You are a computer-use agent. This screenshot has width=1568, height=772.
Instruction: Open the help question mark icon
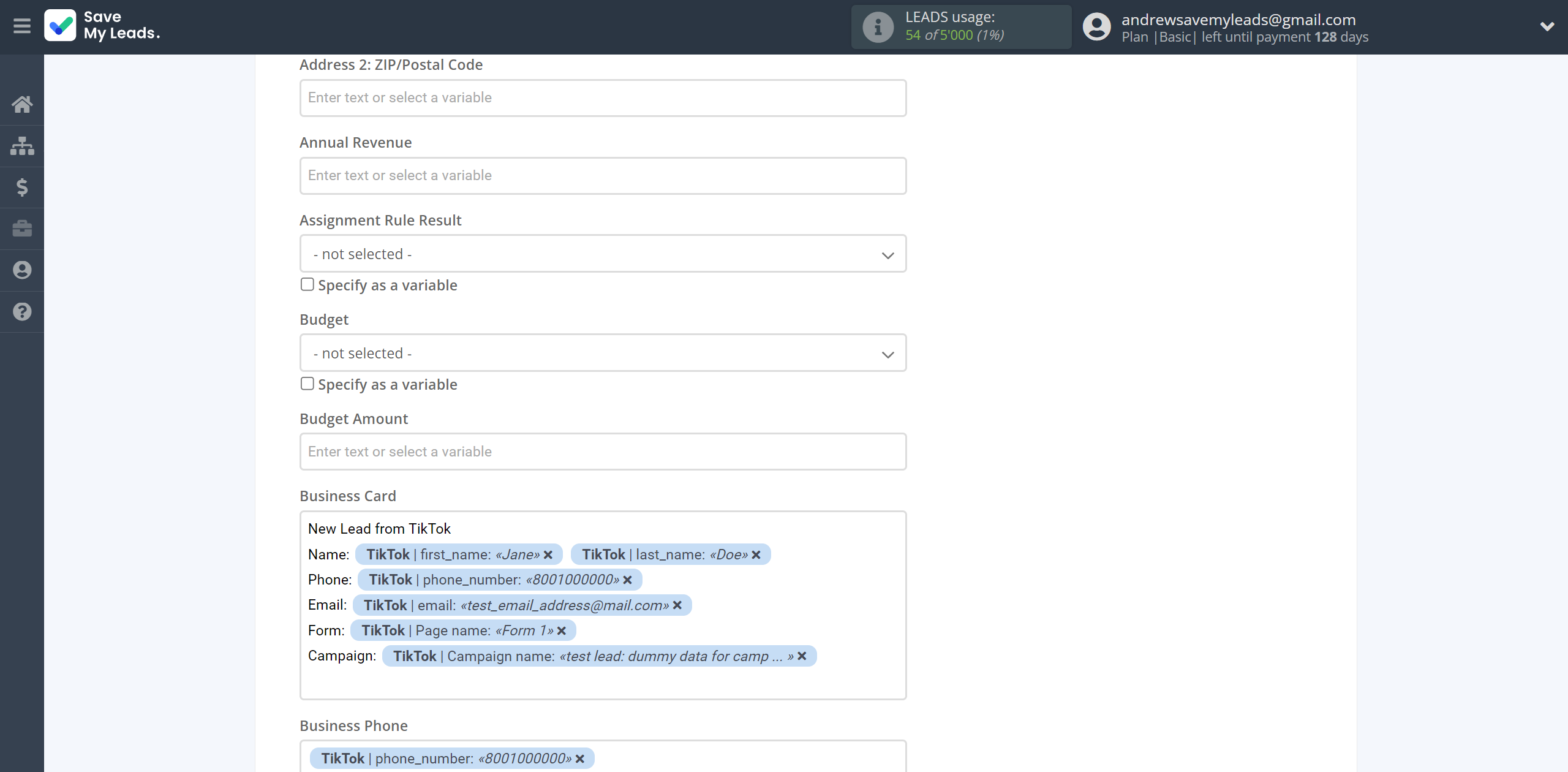[x=22, y=312]
